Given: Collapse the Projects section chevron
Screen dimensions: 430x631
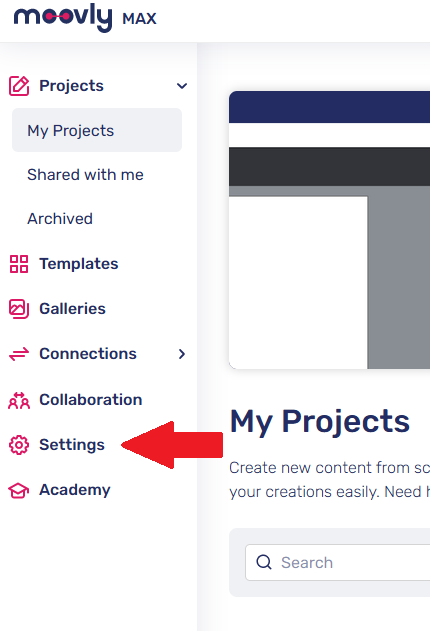Looking at the screenshot, I should [x=182, y=86].
